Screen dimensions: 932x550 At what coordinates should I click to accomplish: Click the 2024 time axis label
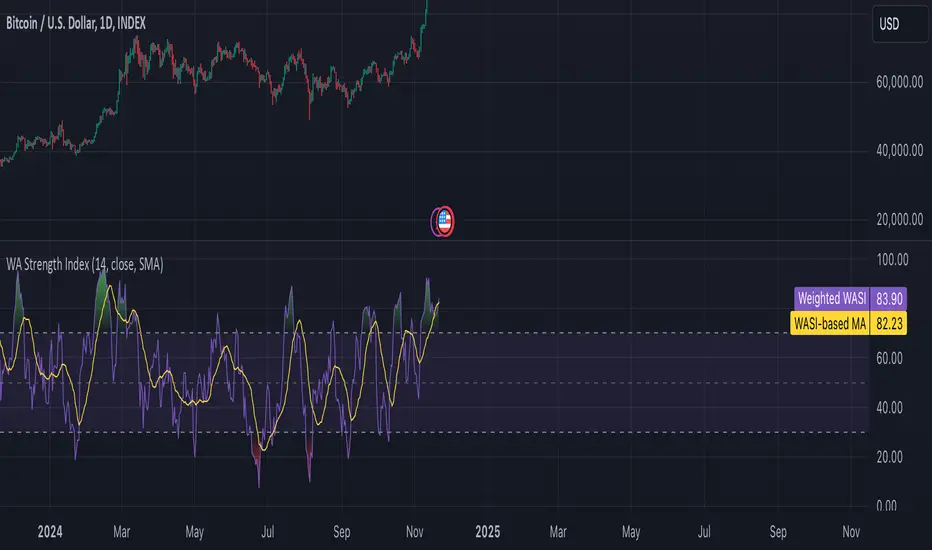coord(50,532)
